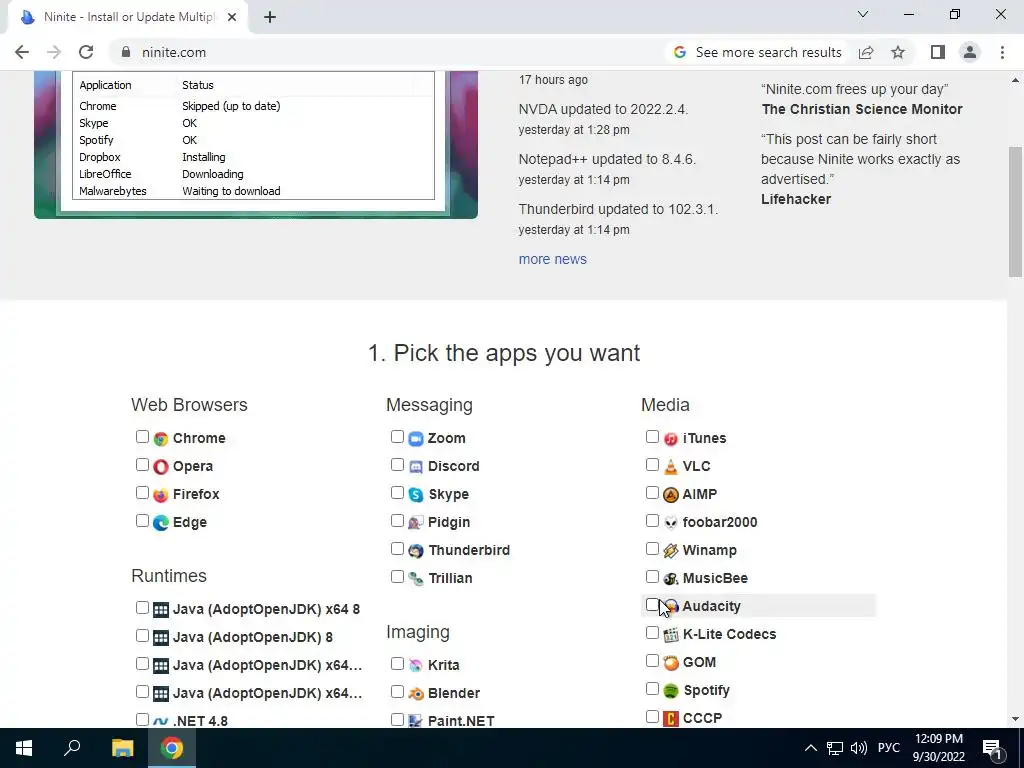1024x768 pixels.
Task: Click the ninite.com address bar
Action: [x=389, y=52]
